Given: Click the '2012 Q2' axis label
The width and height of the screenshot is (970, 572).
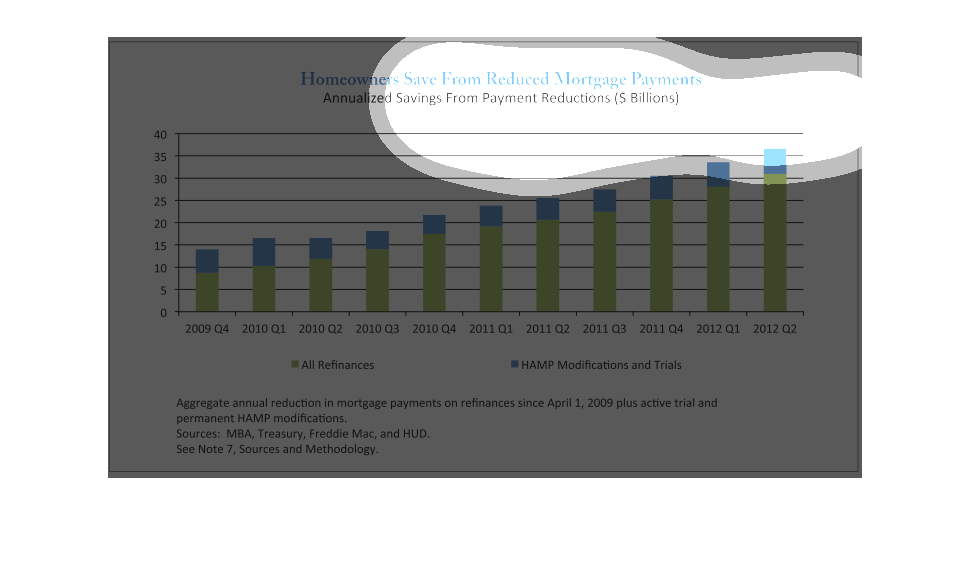Looking at the screenshot, I should click(x=775, y=329).
